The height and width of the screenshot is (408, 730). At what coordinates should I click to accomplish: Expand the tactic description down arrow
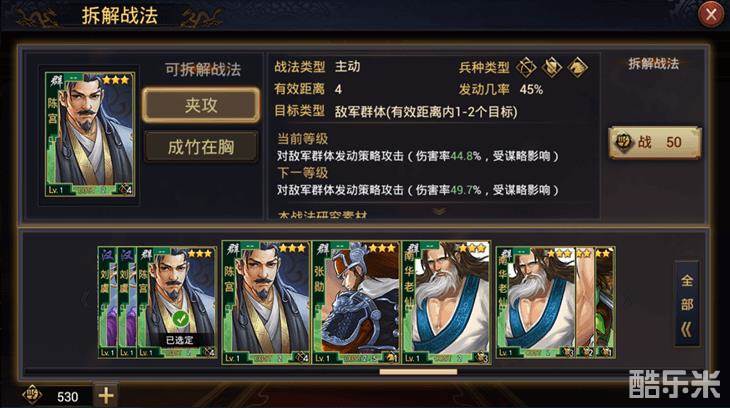pyautogui.click(x=439, y=211)
